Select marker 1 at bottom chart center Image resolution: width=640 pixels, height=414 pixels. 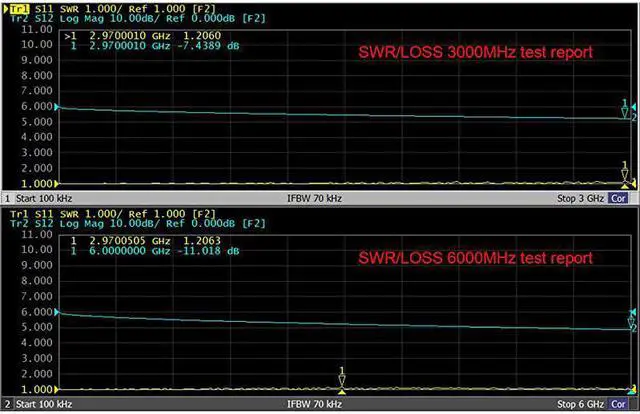click(x=342, y=378)
